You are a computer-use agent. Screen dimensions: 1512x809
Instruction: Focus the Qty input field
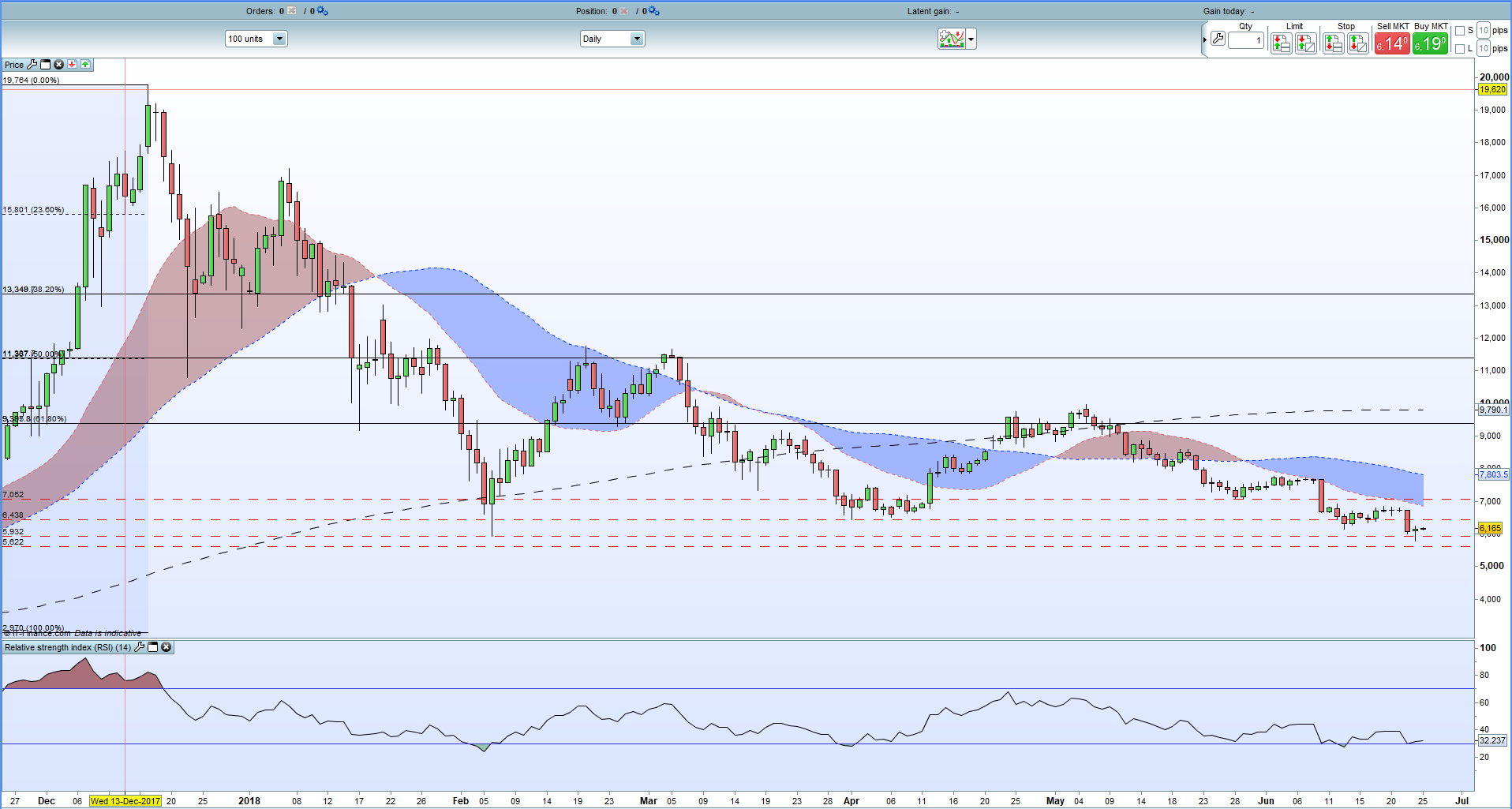1246,40
